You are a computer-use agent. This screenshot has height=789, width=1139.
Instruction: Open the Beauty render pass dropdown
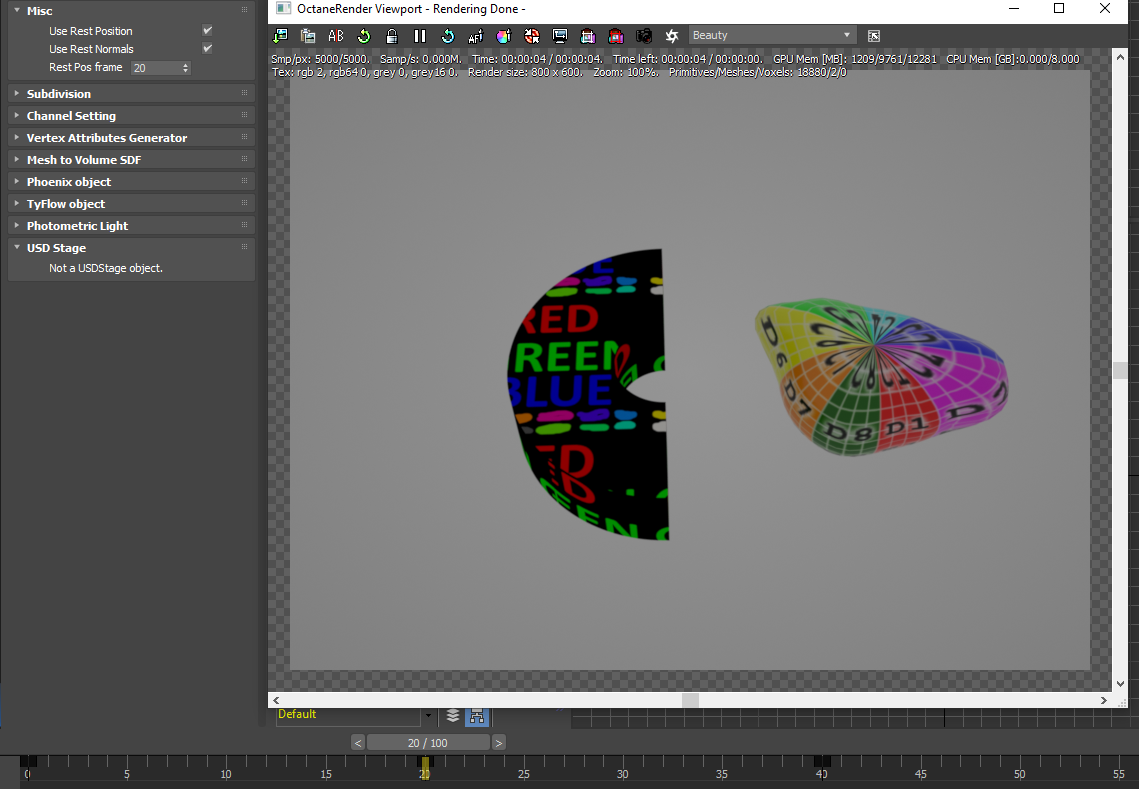[772, 36]
